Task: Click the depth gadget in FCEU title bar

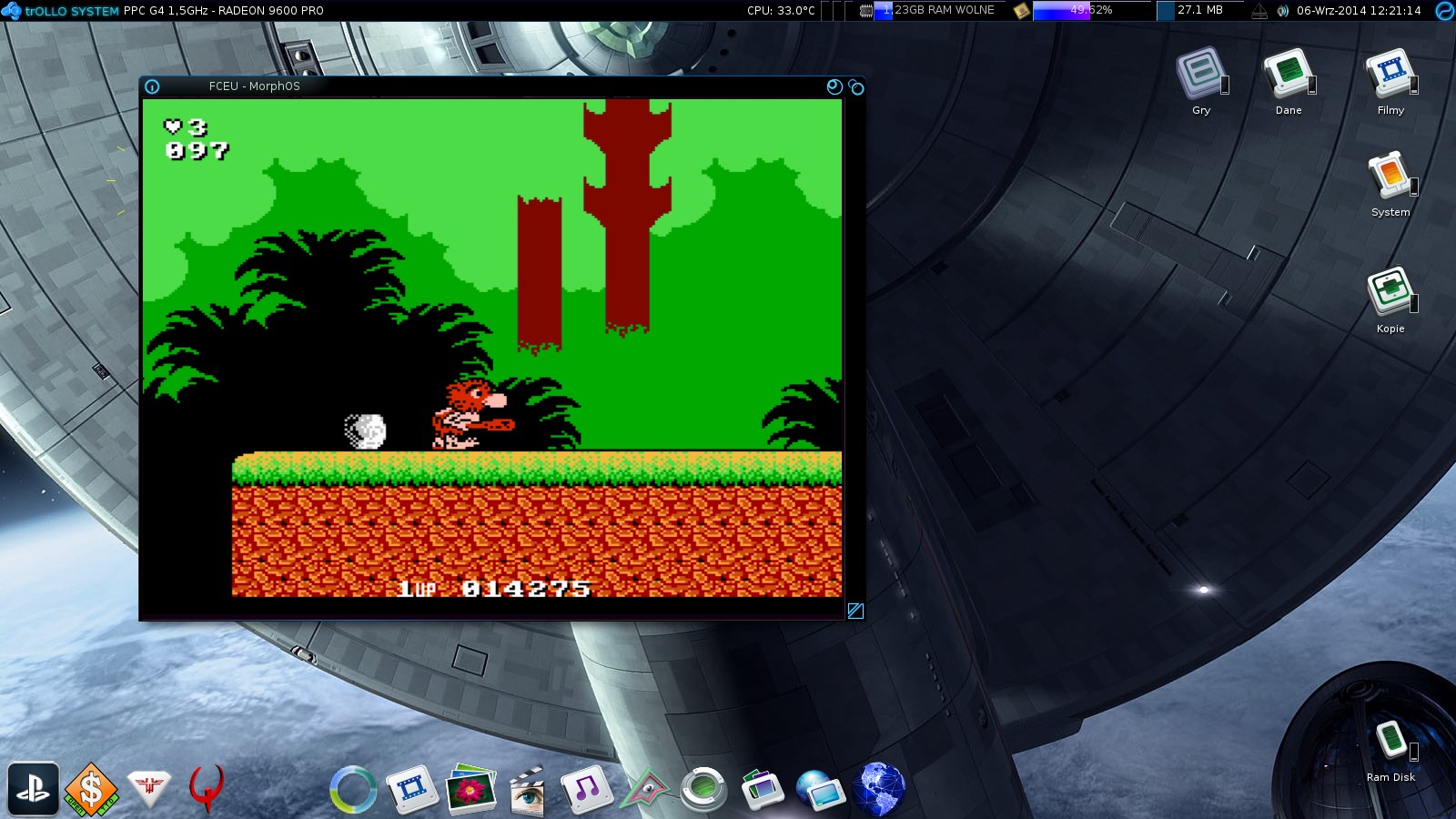Action: pos(856,86)
